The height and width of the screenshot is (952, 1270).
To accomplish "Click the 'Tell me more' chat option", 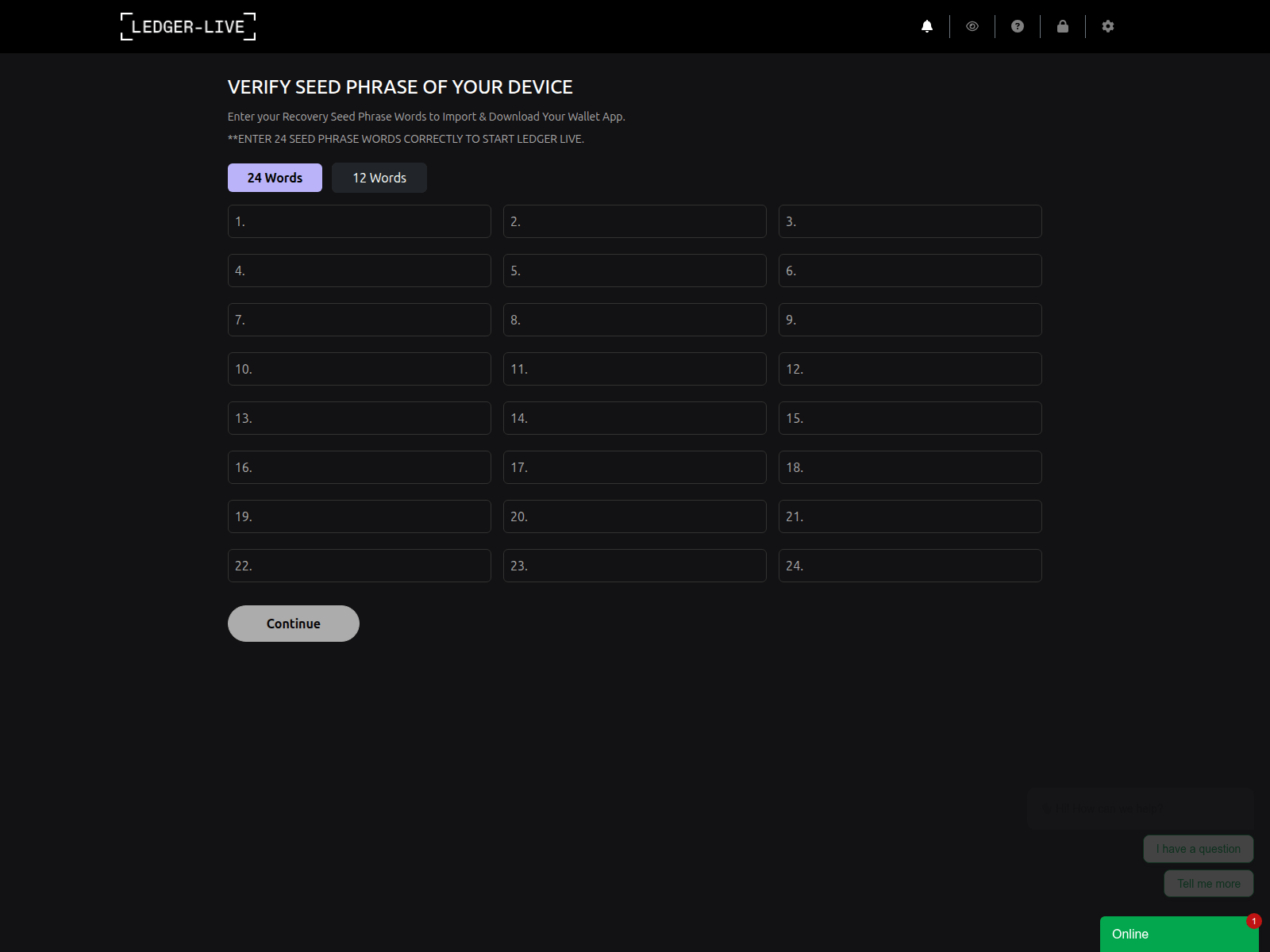I will tap(1209, 884).
